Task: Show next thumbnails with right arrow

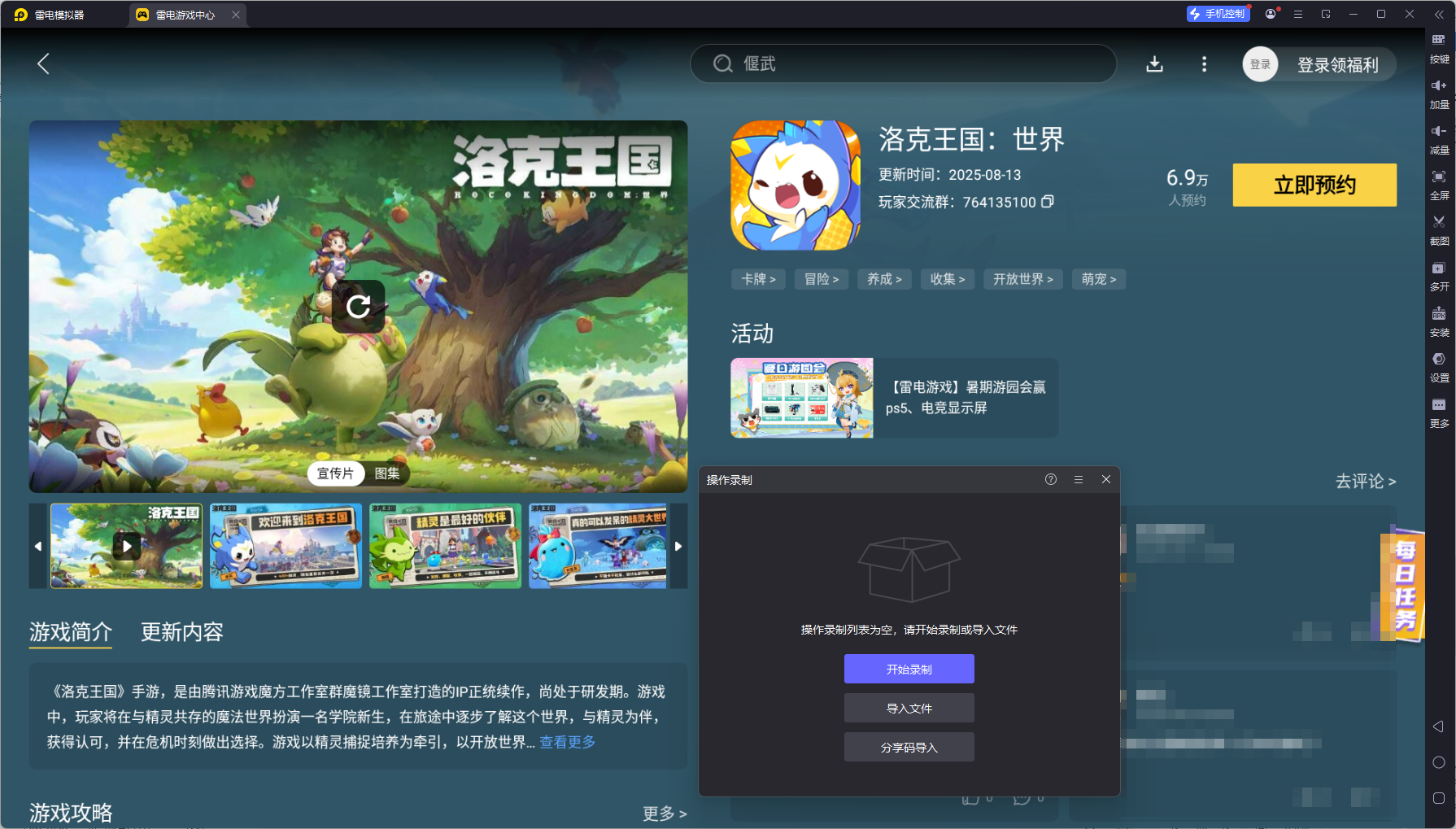Action: click(x=678, y=546)
